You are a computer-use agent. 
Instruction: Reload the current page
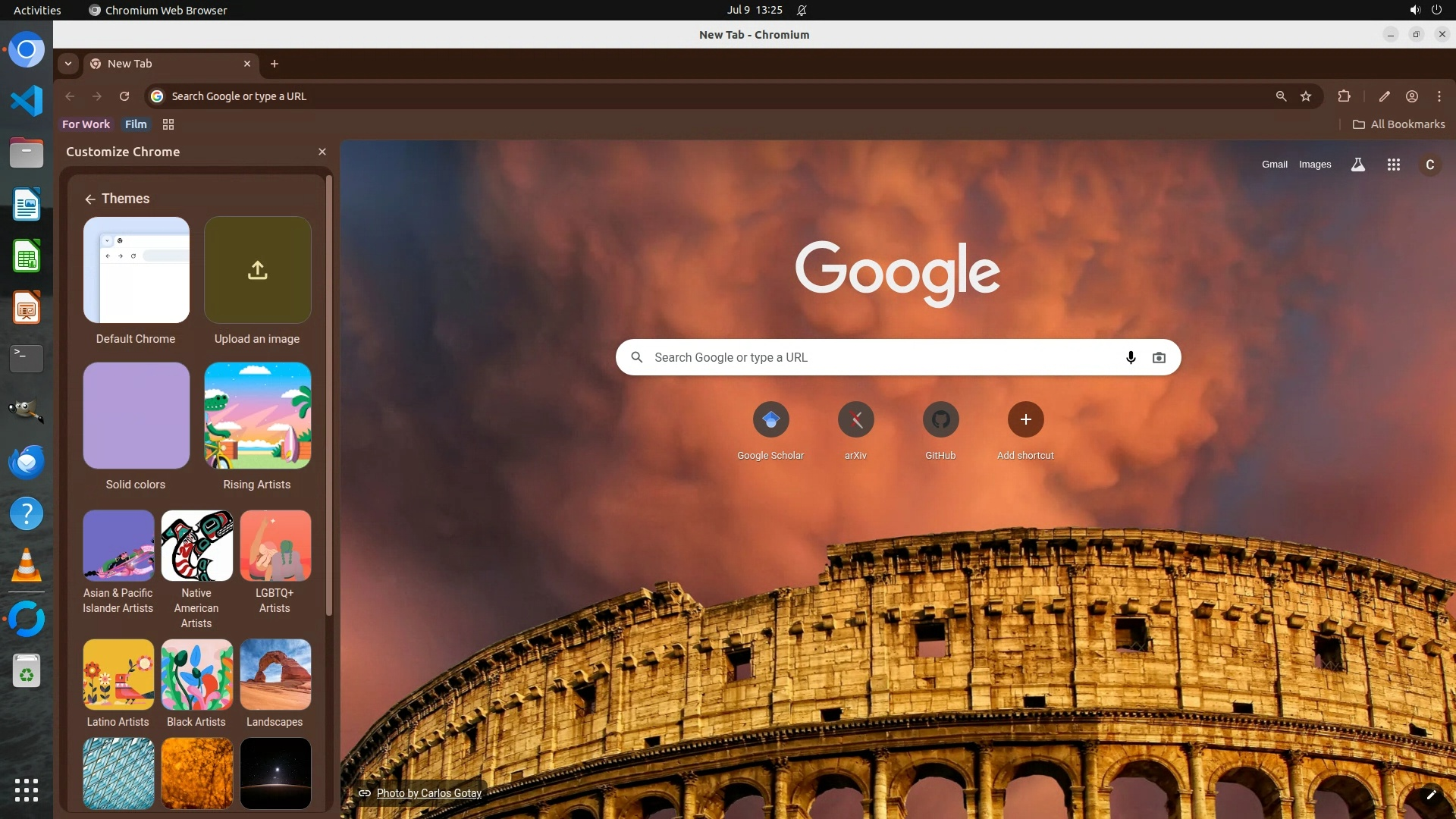click(124, 96)
